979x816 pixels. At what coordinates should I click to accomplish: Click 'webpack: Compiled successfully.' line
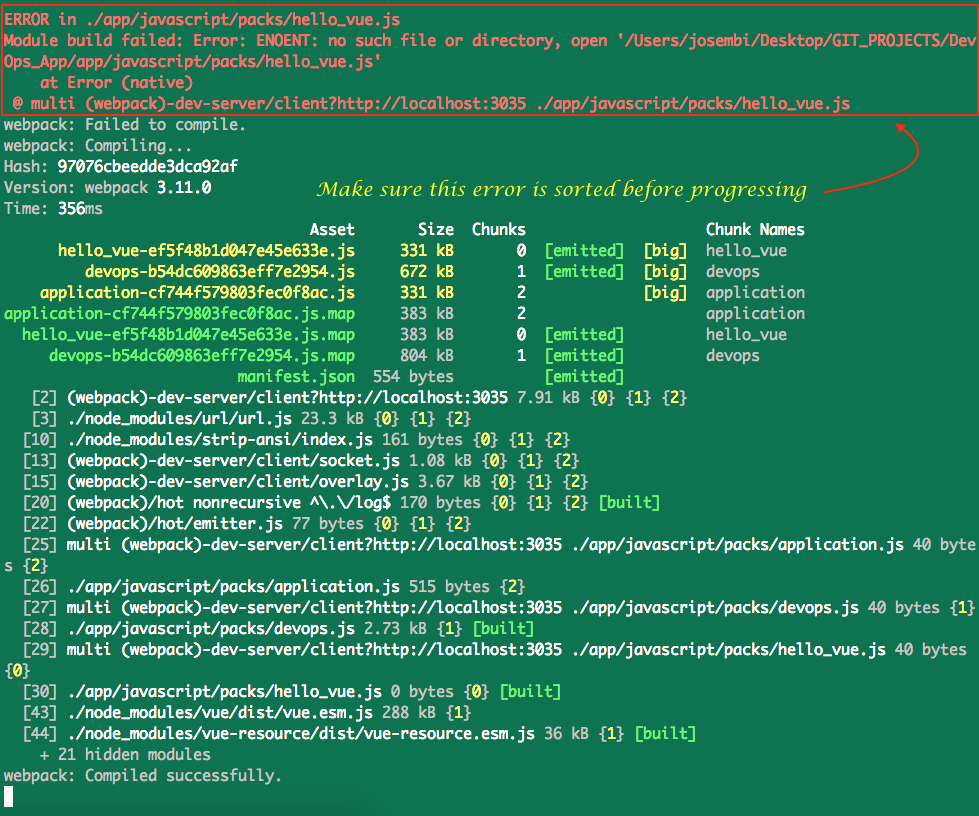coord(143,775)
